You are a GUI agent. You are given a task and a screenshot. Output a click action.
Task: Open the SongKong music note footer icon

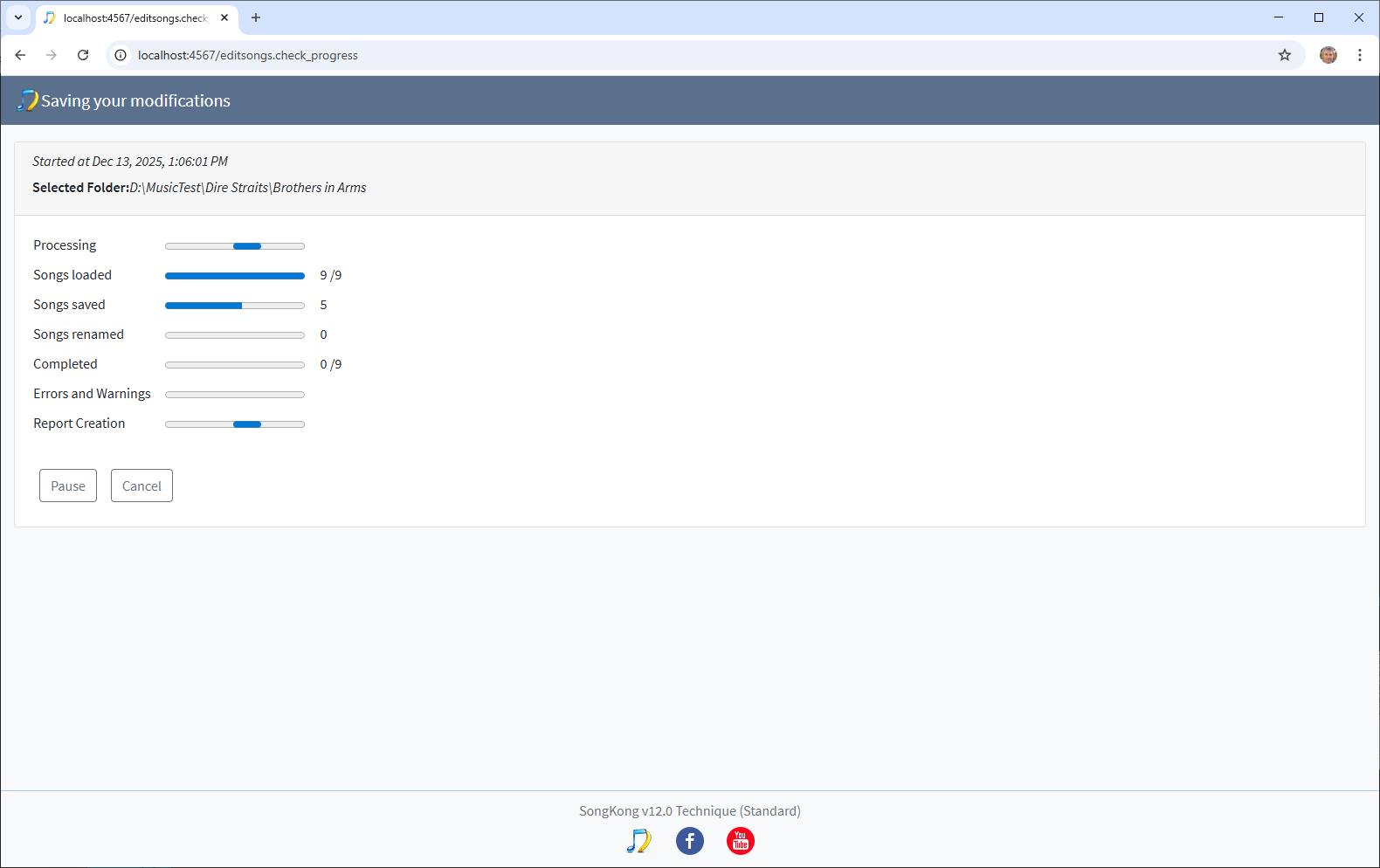639,841
